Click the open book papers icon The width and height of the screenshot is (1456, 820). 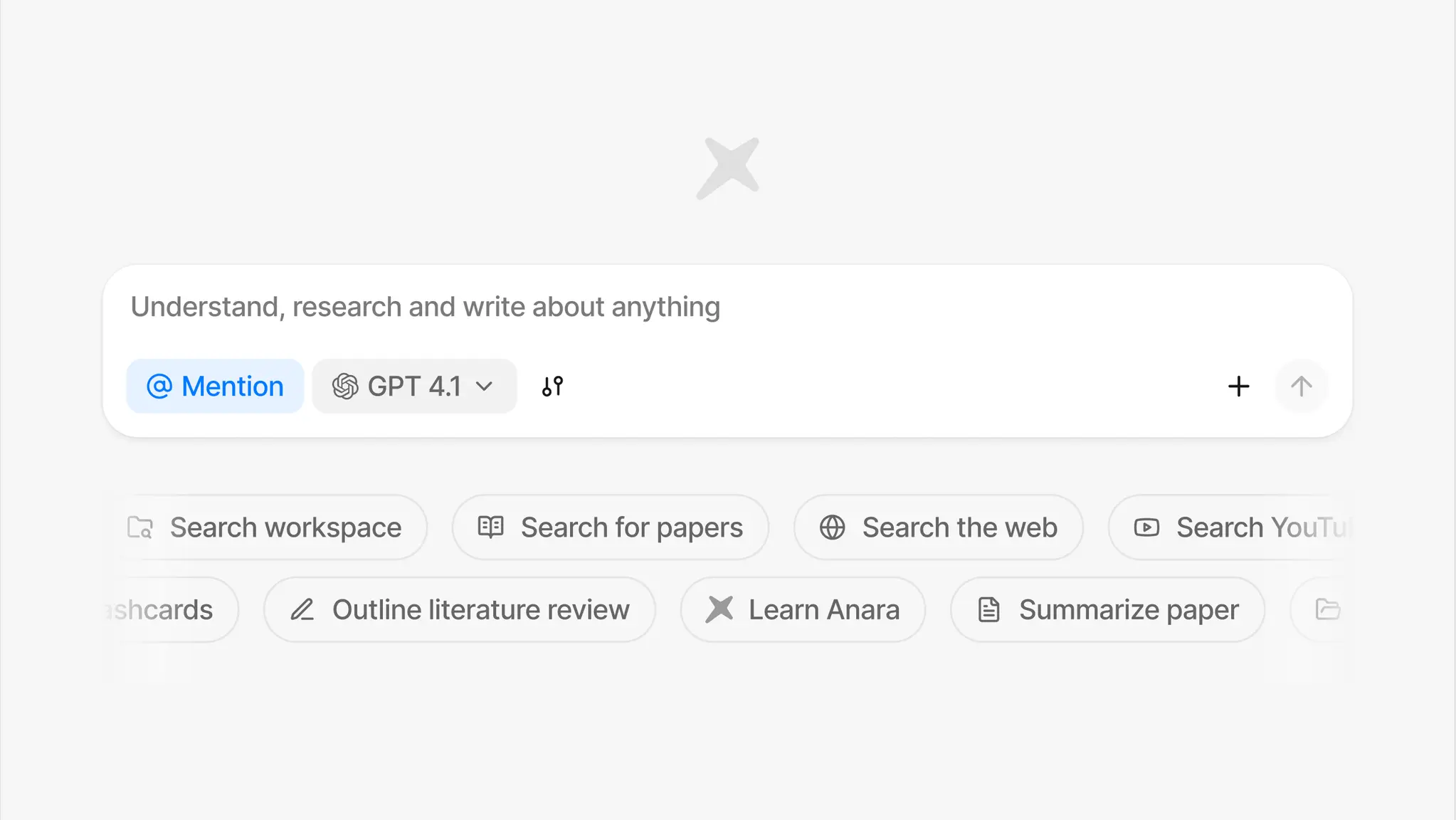490,527
